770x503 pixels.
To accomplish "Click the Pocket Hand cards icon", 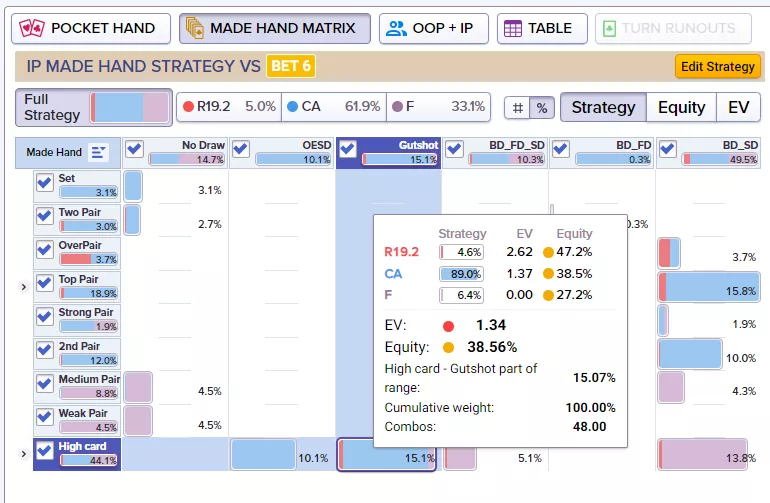I will [33, 28].
